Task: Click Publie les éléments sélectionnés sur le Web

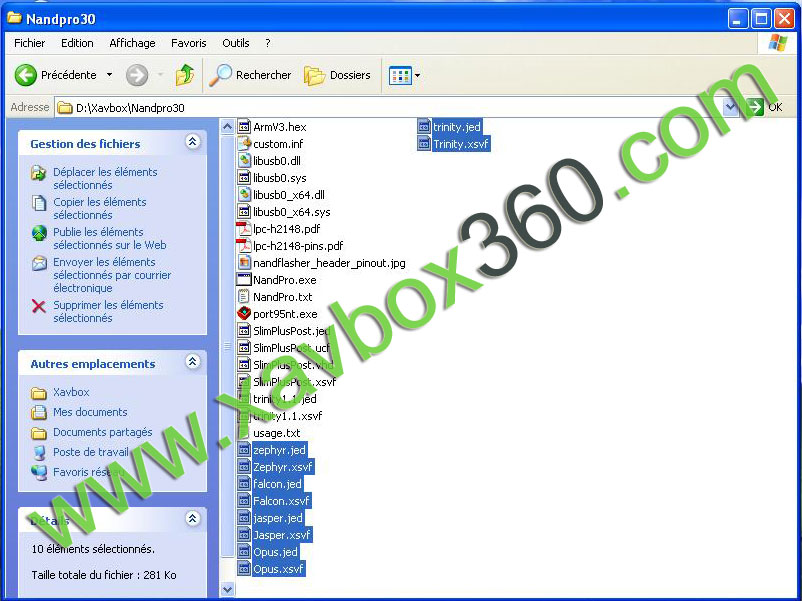Action: [x=109, y=238]
